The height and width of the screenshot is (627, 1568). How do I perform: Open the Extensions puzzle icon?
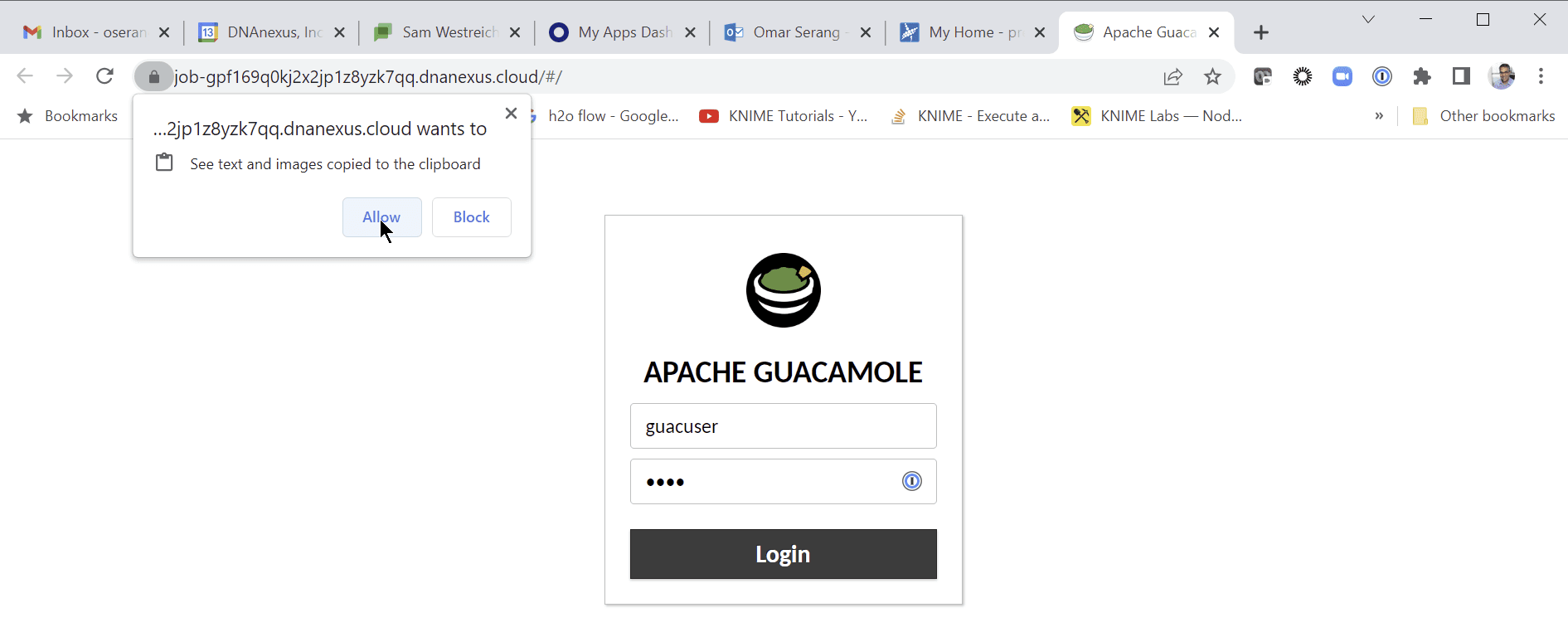[1422, 77]
